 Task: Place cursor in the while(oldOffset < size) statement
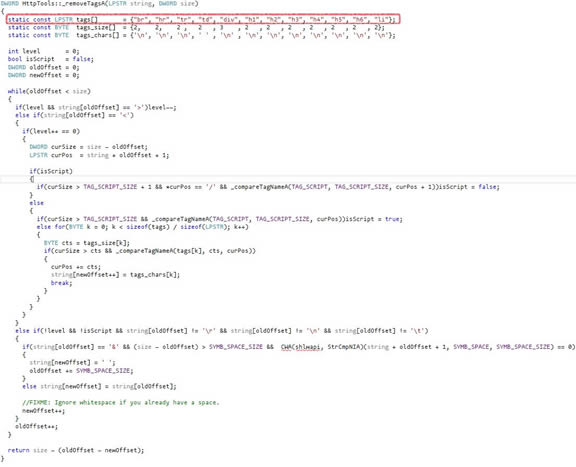coord(49,91)
